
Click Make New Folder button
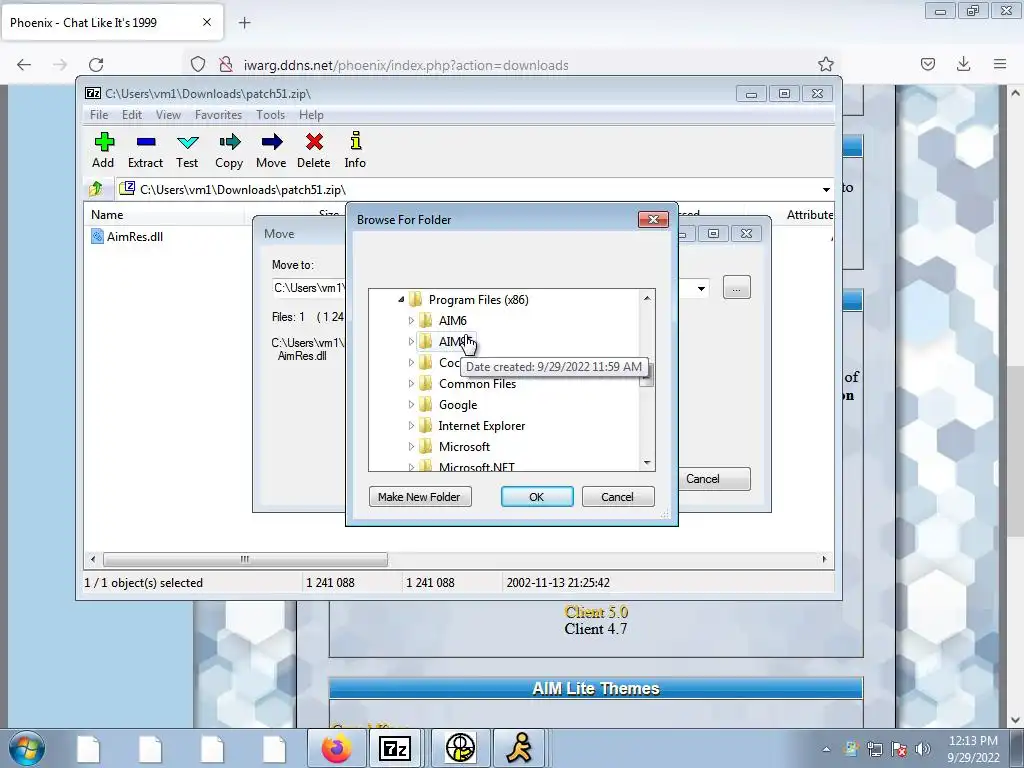(x=420, y=496)
